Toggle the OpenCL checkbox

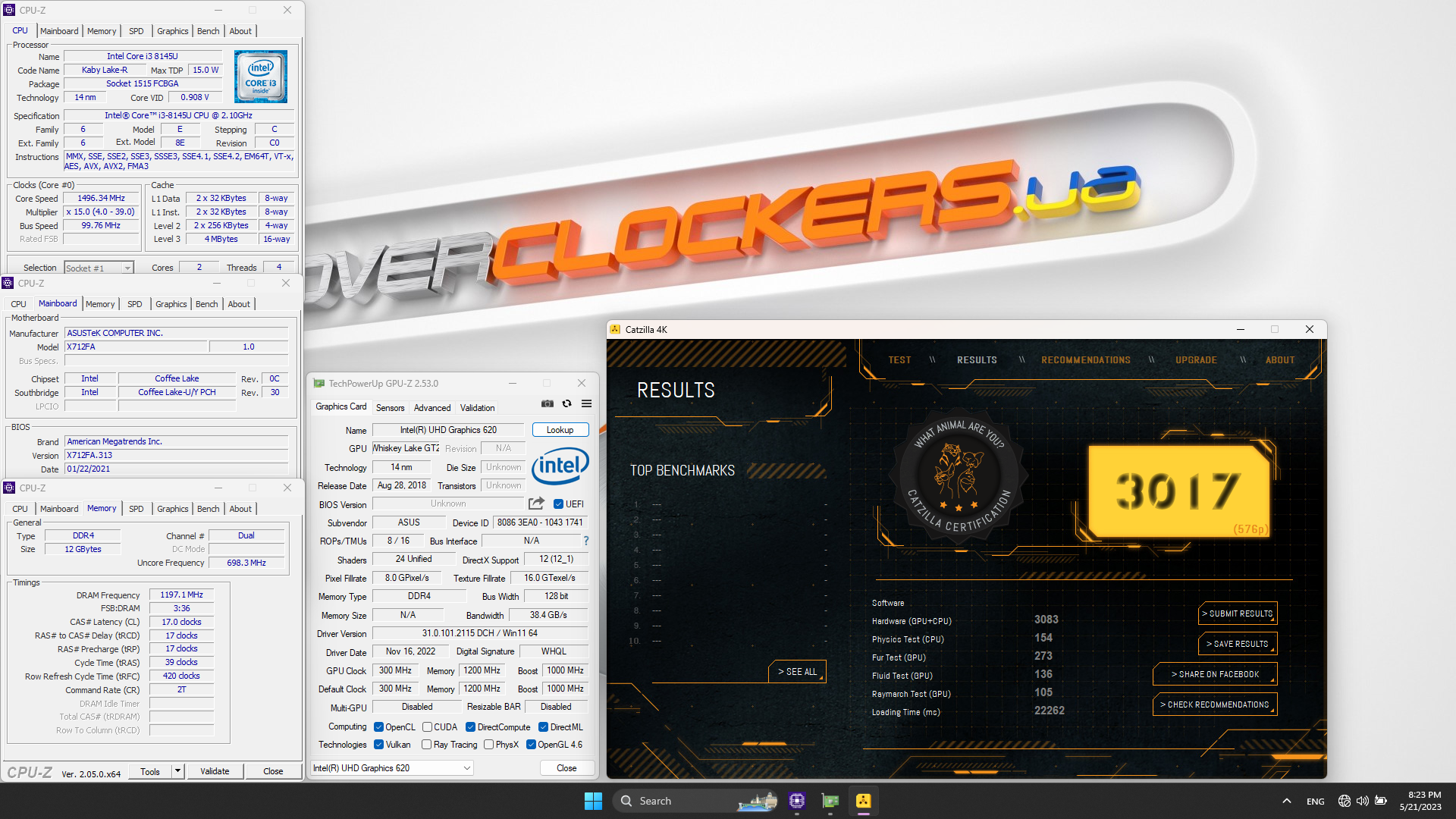(x=378, y=727)
